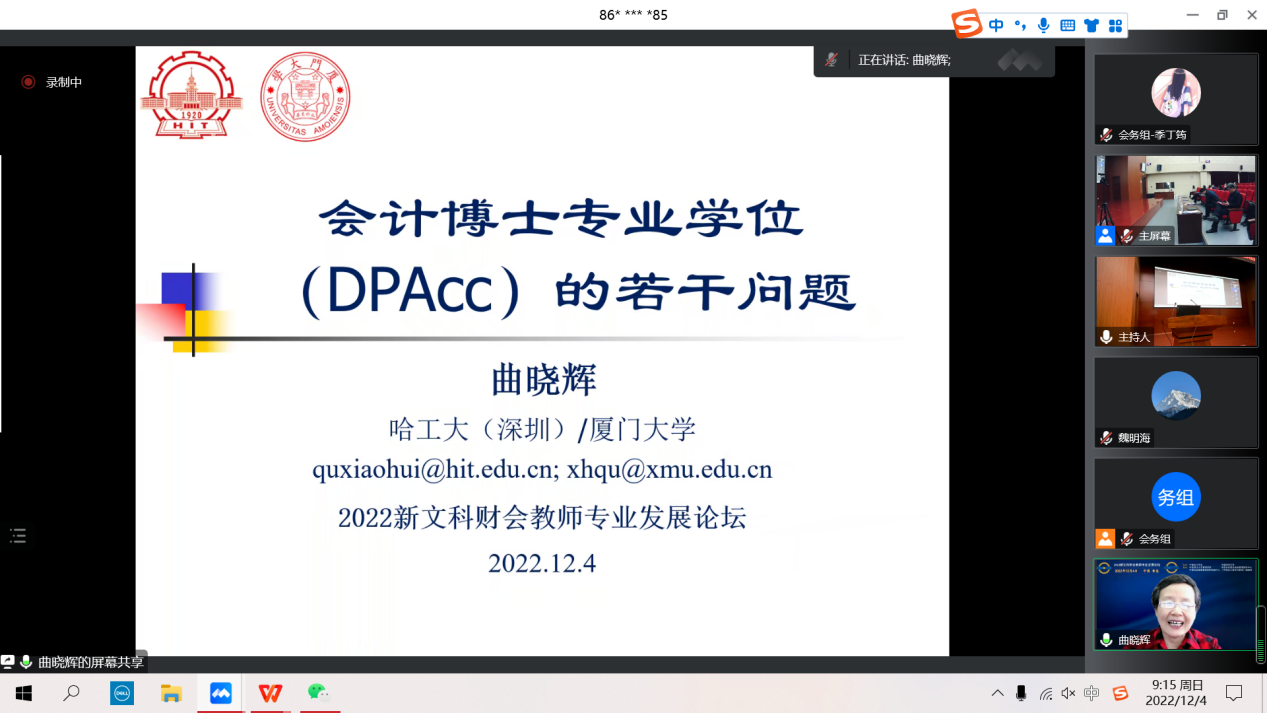Image resolution: width=1267 pixels, height=713 pixels.
Task: Open WPS Office from the taskbar
Action: tap(269, 693)
